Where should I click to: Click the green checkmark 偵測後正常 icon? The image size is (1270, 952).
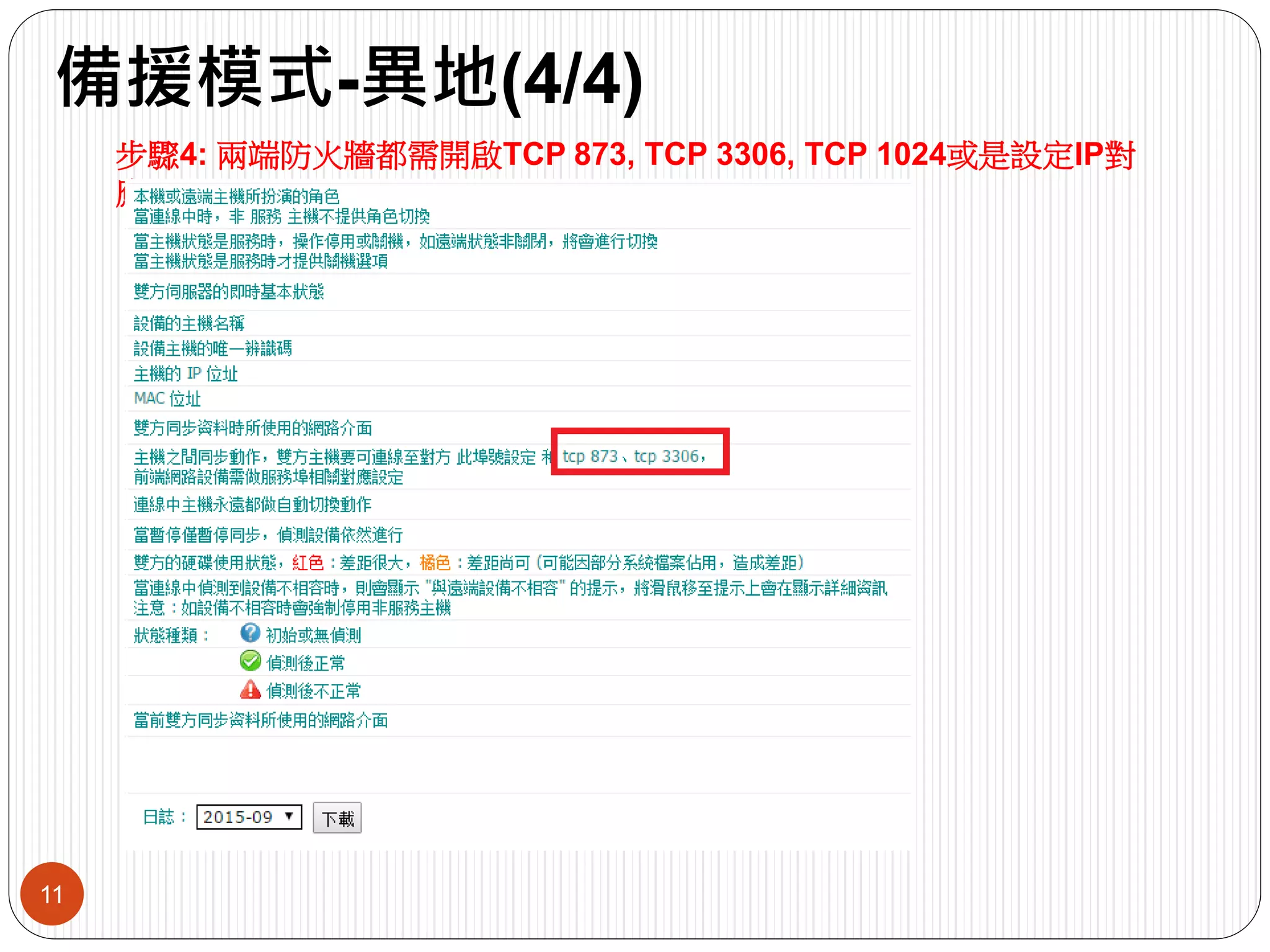click(x=250, y=661)
